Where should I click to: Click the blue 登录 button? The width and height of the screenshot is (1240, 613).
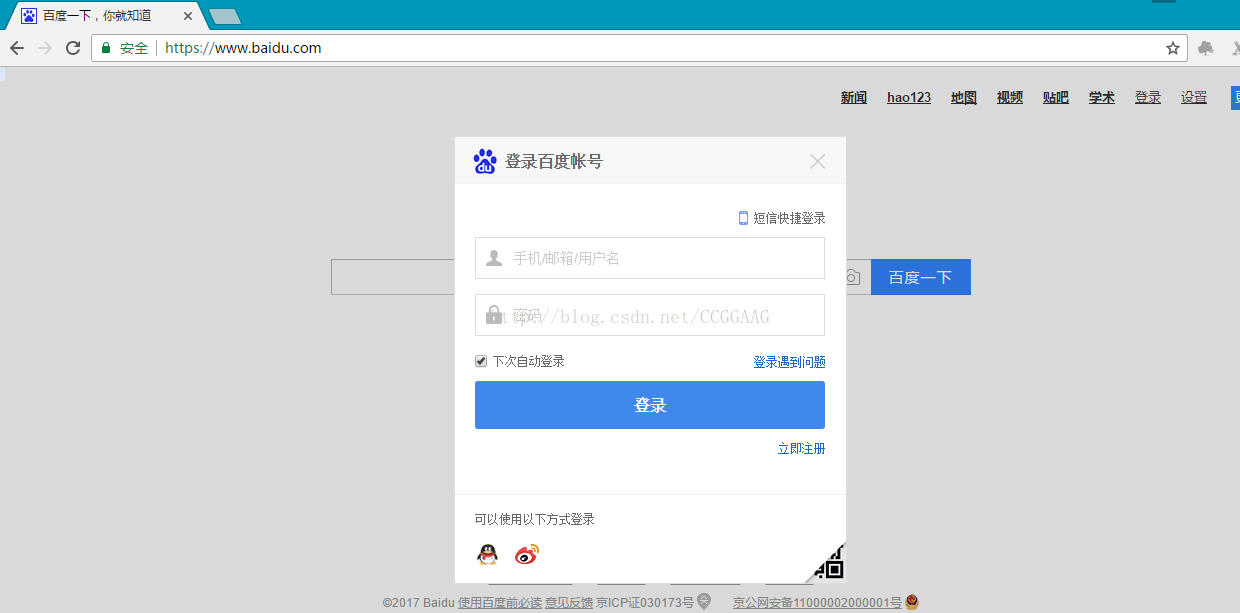pos(650,405)
